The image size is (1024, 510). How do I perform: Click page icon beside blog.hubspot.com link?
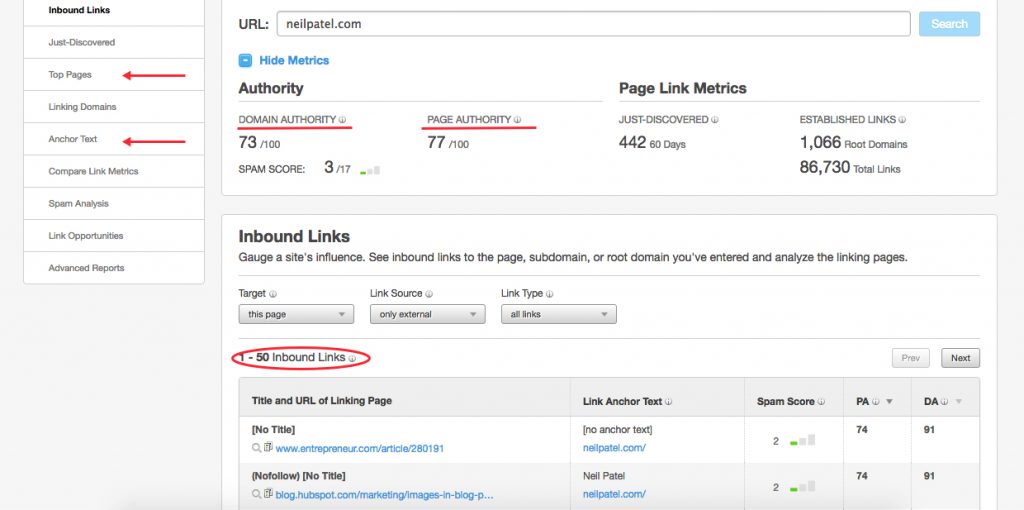tap(268, 494)
